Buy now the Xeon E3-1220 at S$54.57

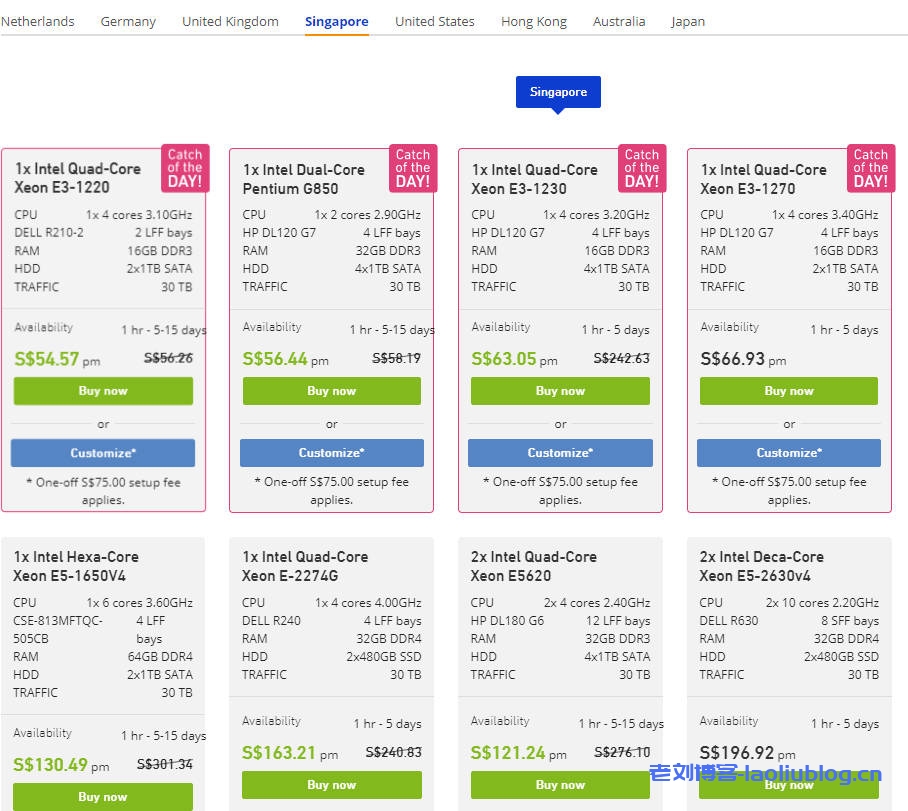(103, 391)
